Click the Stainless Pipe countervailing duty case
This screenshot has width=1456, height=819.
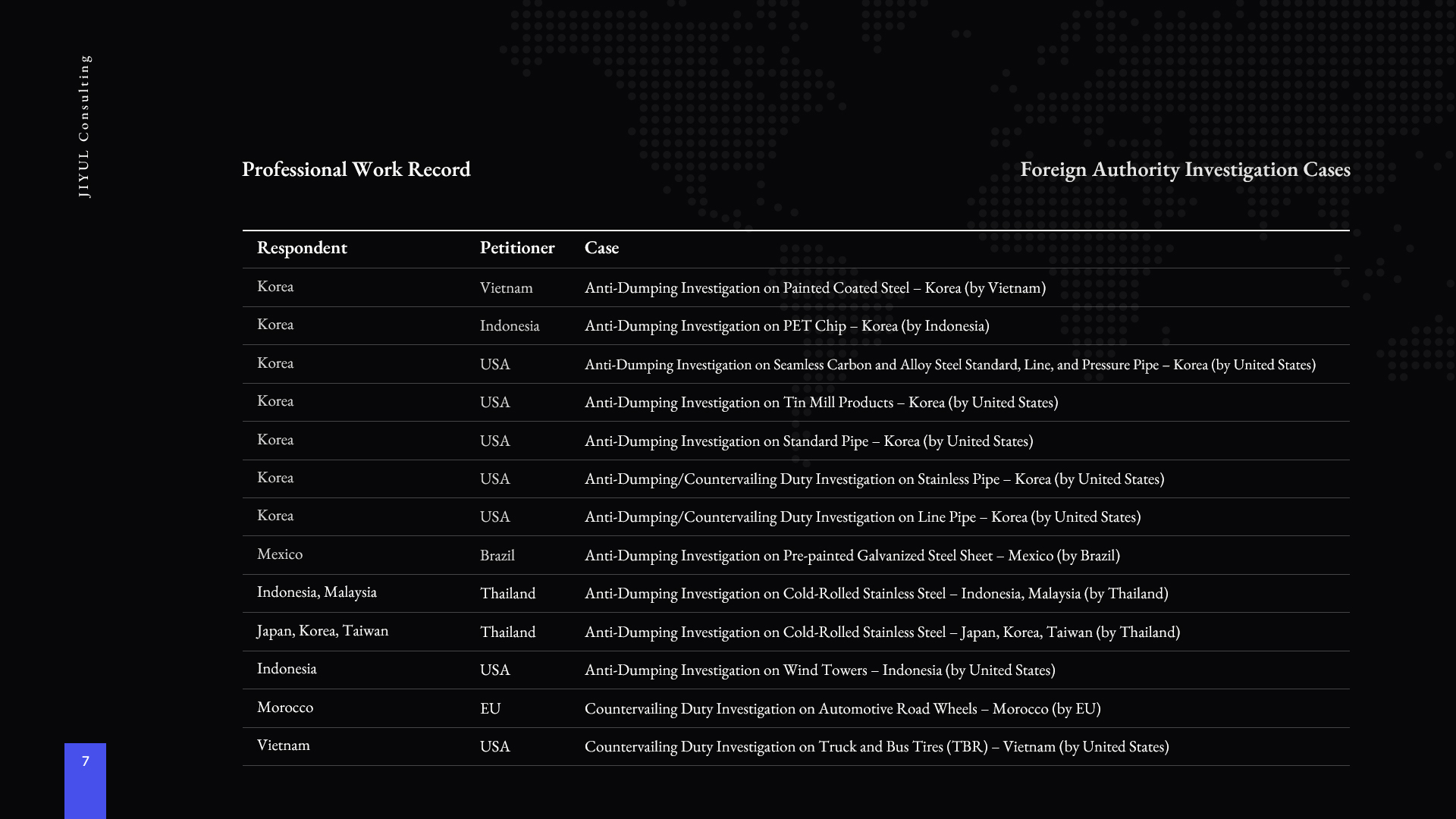[874, 479]
